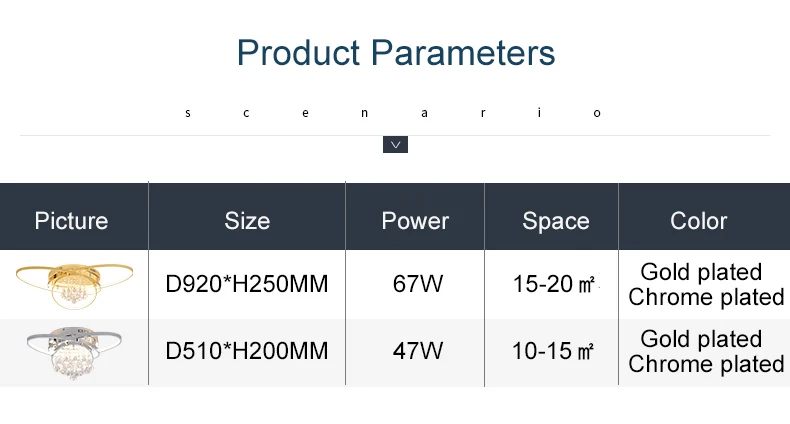Click the Product Parameters heading
Viewport: 790px width, 424px height.
[x=396, y=52]
